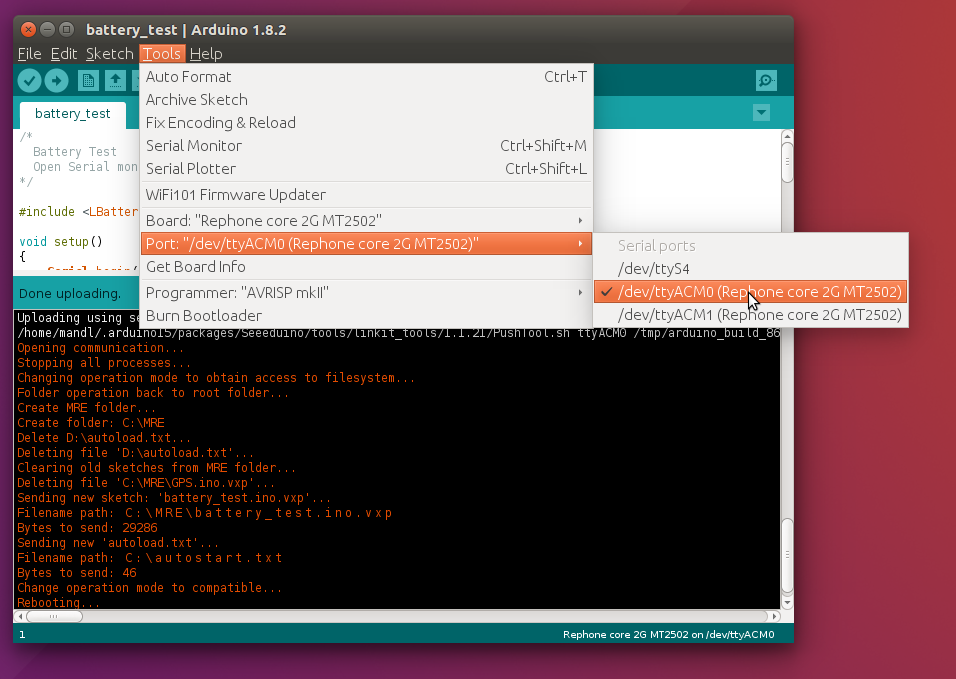
Task: Select Archive Sketch menu entry
Action: [366, 100]
